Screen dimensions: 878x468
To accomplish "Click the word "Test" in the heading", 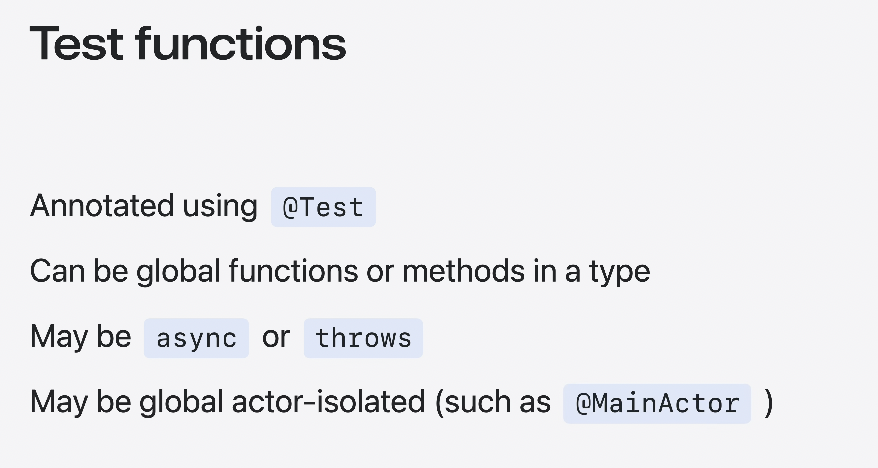I will tap(76, 44).
